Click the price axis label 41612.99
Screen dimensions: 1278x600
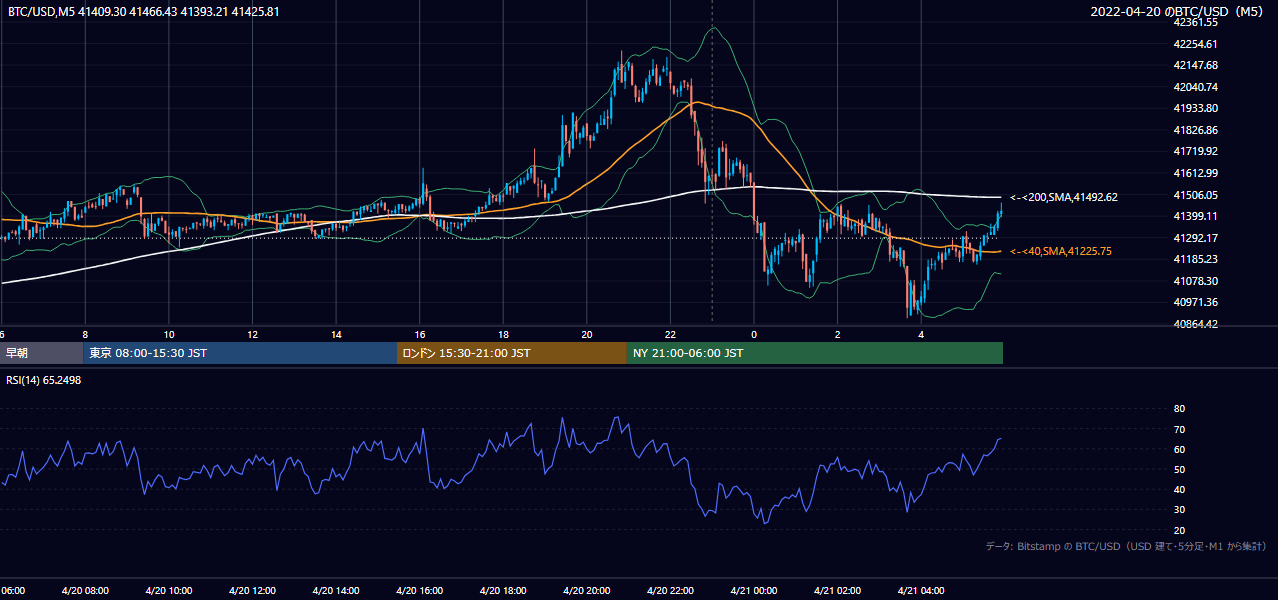point(1197,173)
